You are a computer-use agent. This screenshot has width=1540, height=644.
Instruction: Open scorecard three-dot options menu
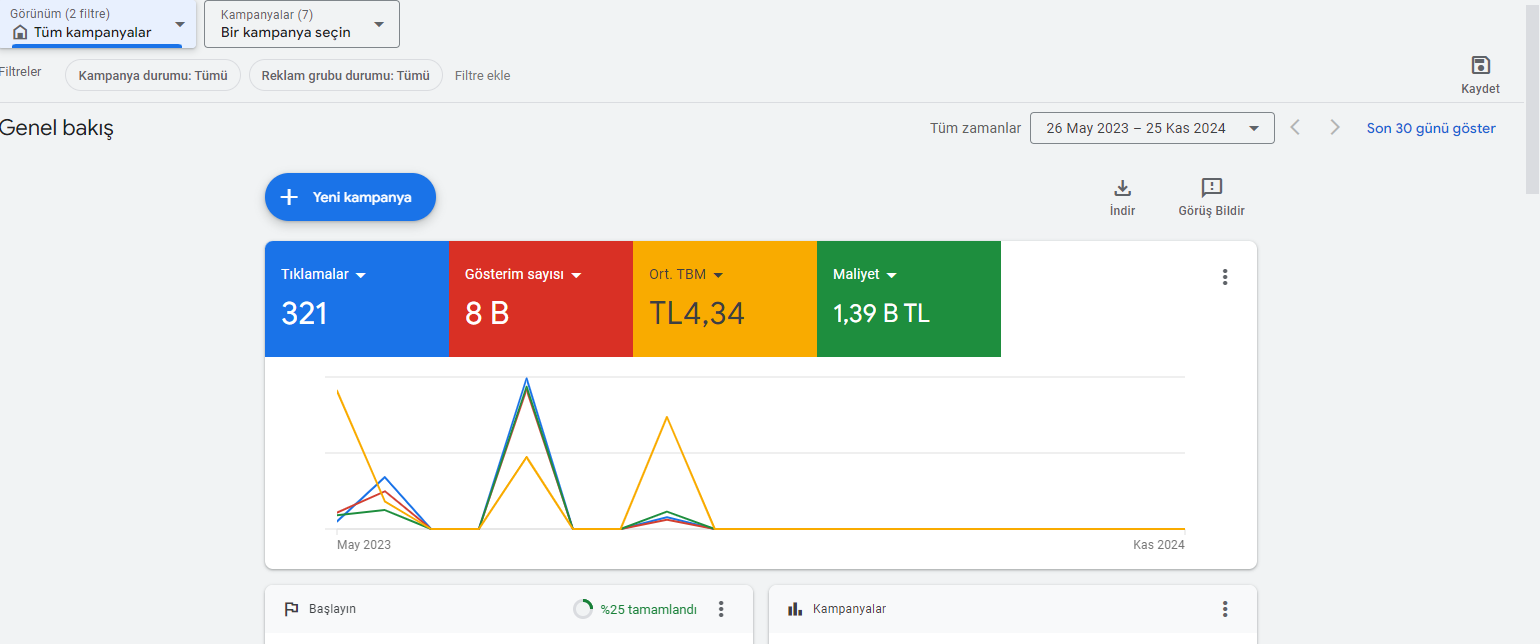[x=1224, y=277]
